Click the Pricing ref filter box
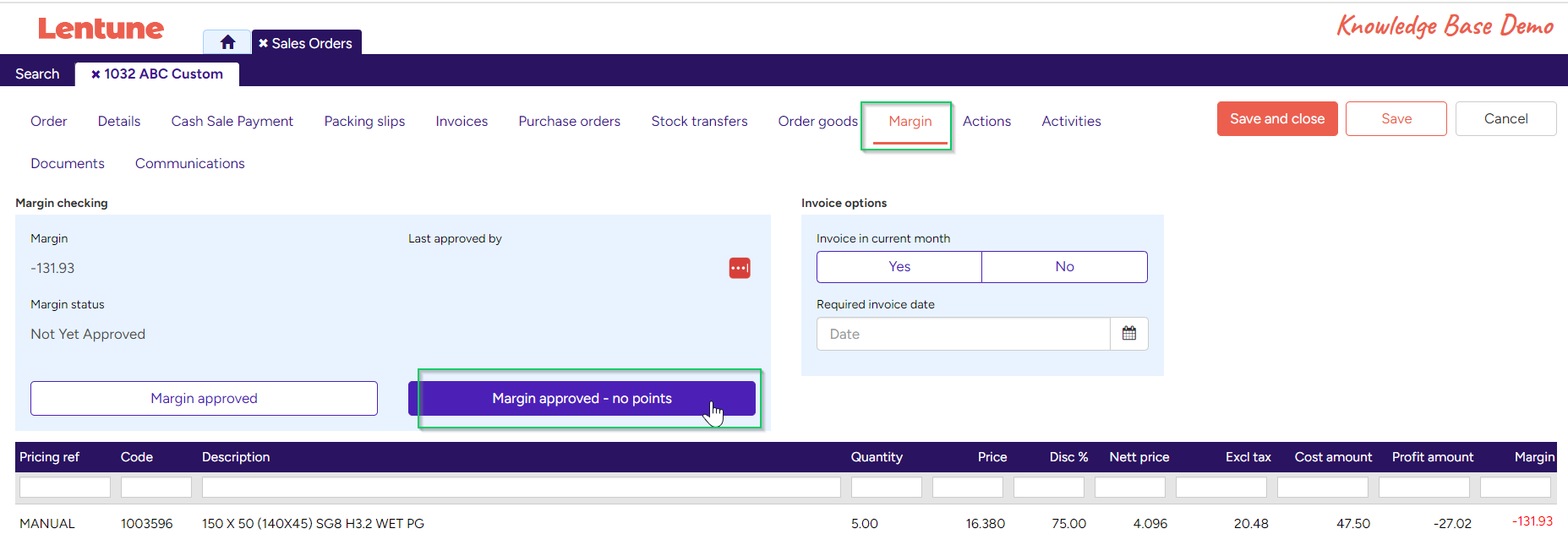 (x=65, y=488)
